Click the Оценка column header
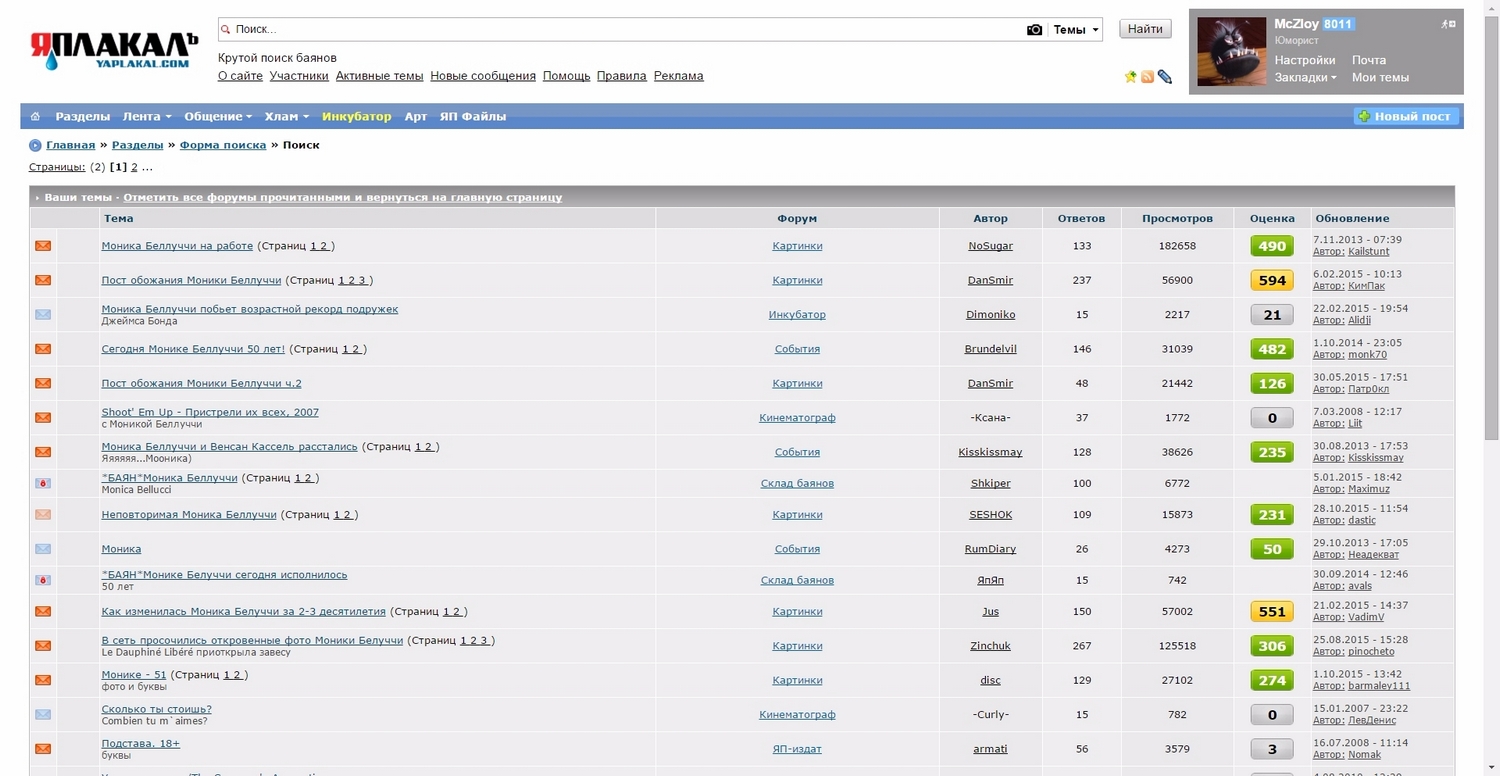This screenshot has width=1500, height=776. pyautogui.click(x=1272, y=218)
